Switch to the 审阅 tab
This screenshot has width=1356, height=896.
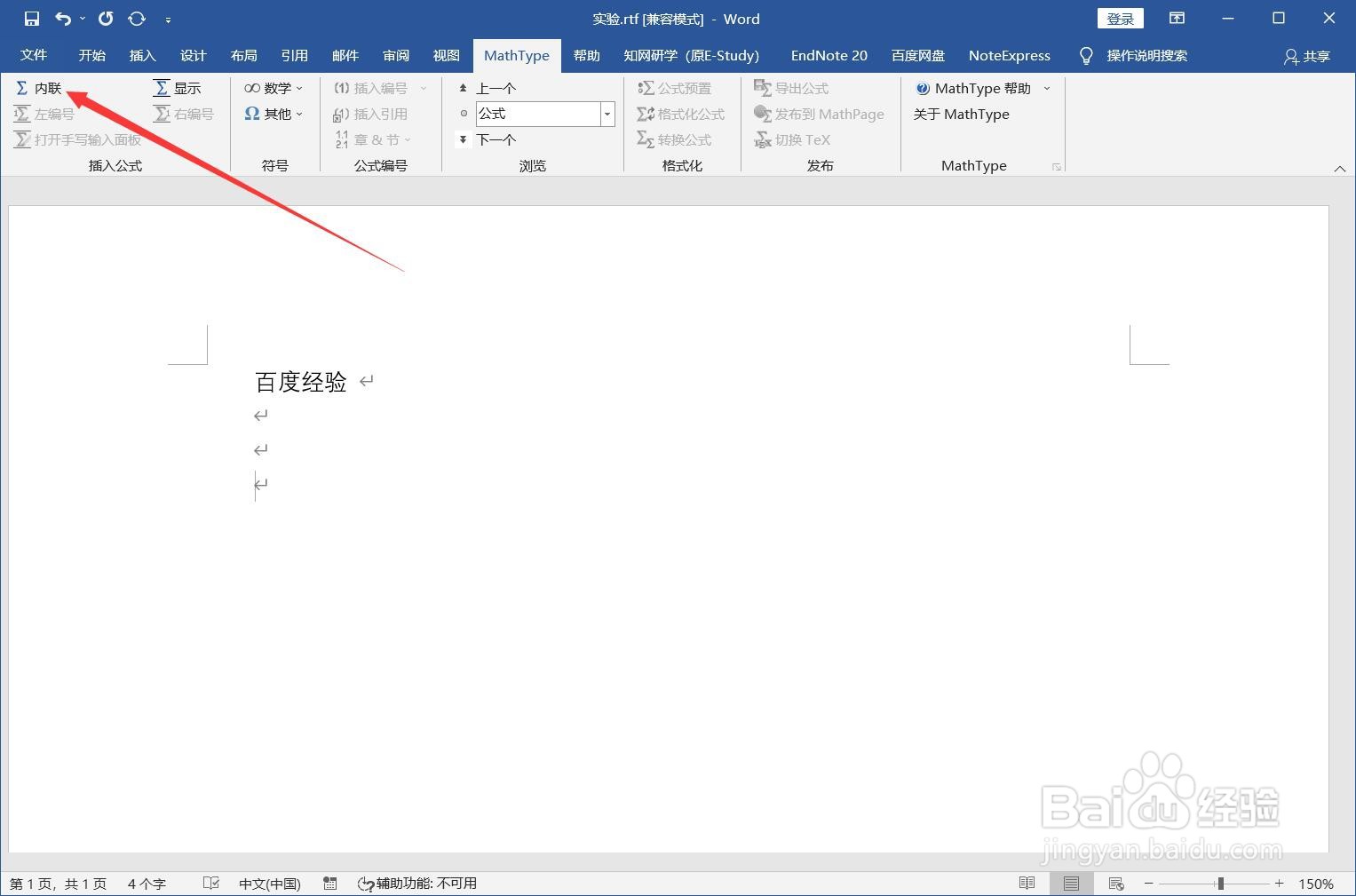tap(395, 55)
